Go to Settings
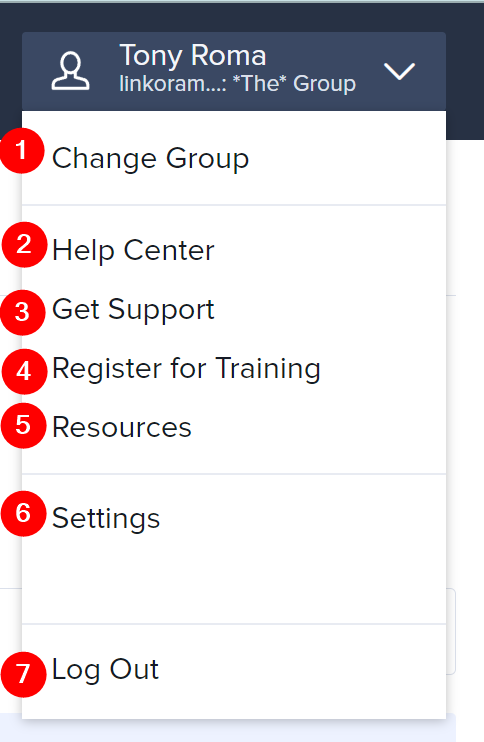 click(x=106, y=519)
